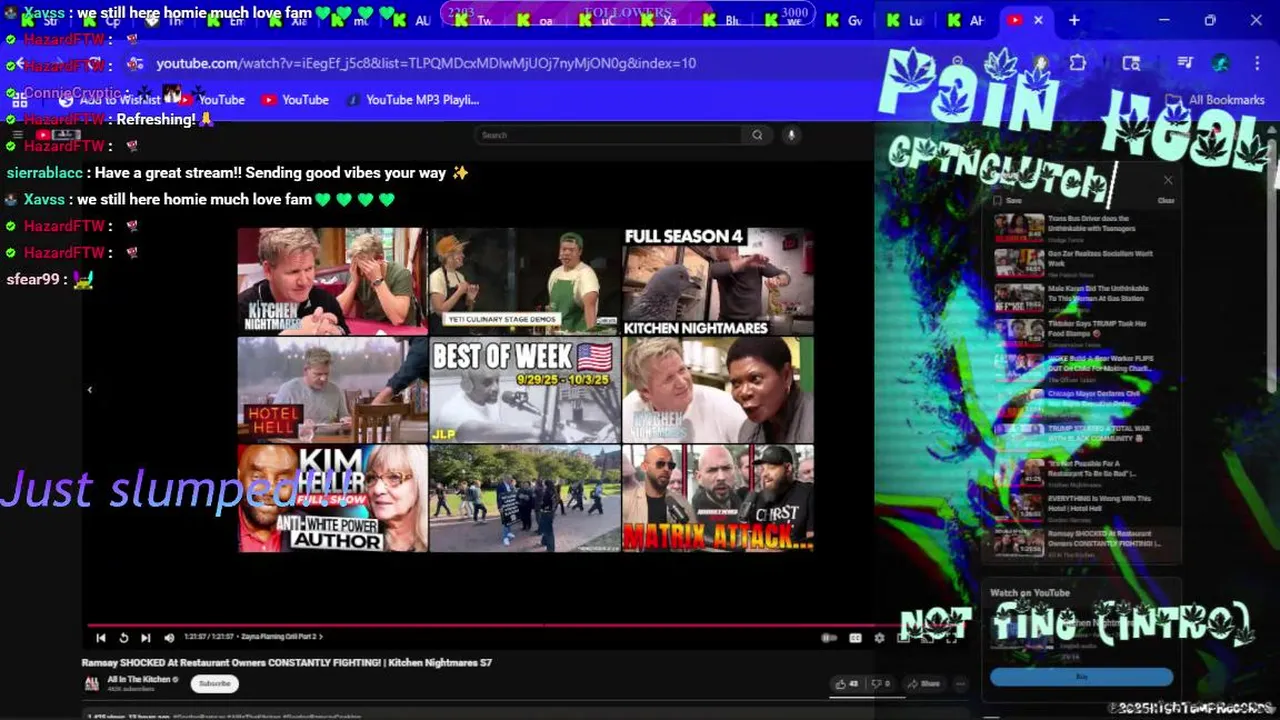
Task: Open Zayna Flaming Grill Part 2 chapter
Action: coord(282,637)
